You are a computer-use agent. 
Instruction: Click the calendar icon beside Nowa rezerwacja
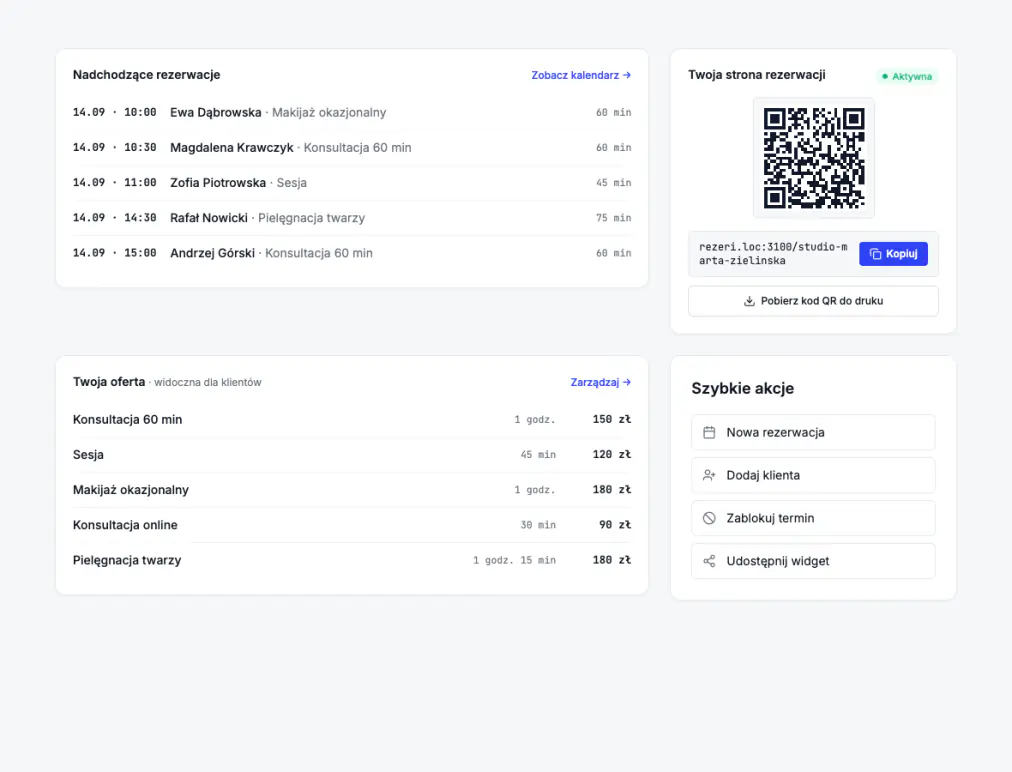[709, 432]
